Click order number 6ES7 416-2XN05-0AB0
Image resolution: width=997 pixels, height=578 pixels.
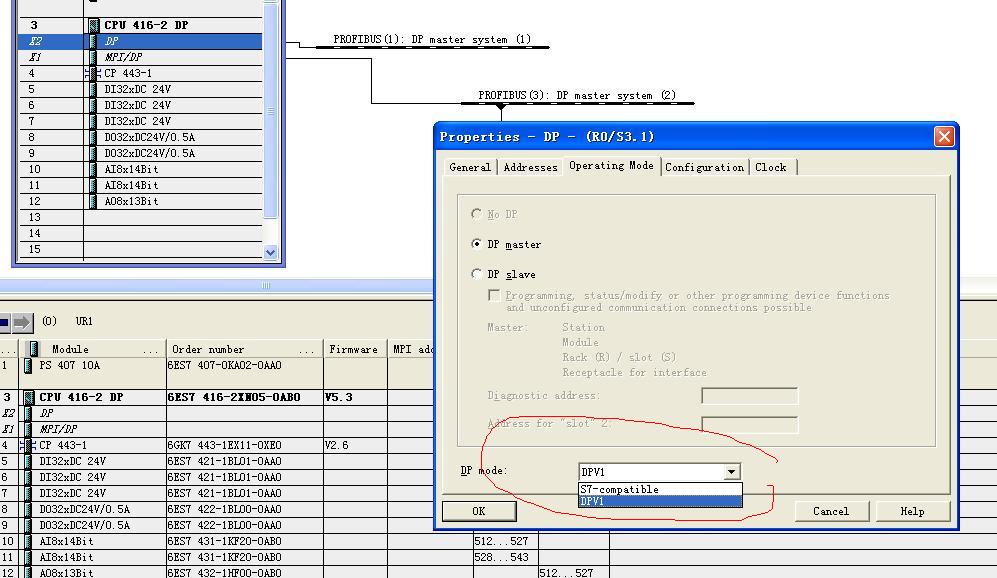pyautogui.click(x=233, y=397)
